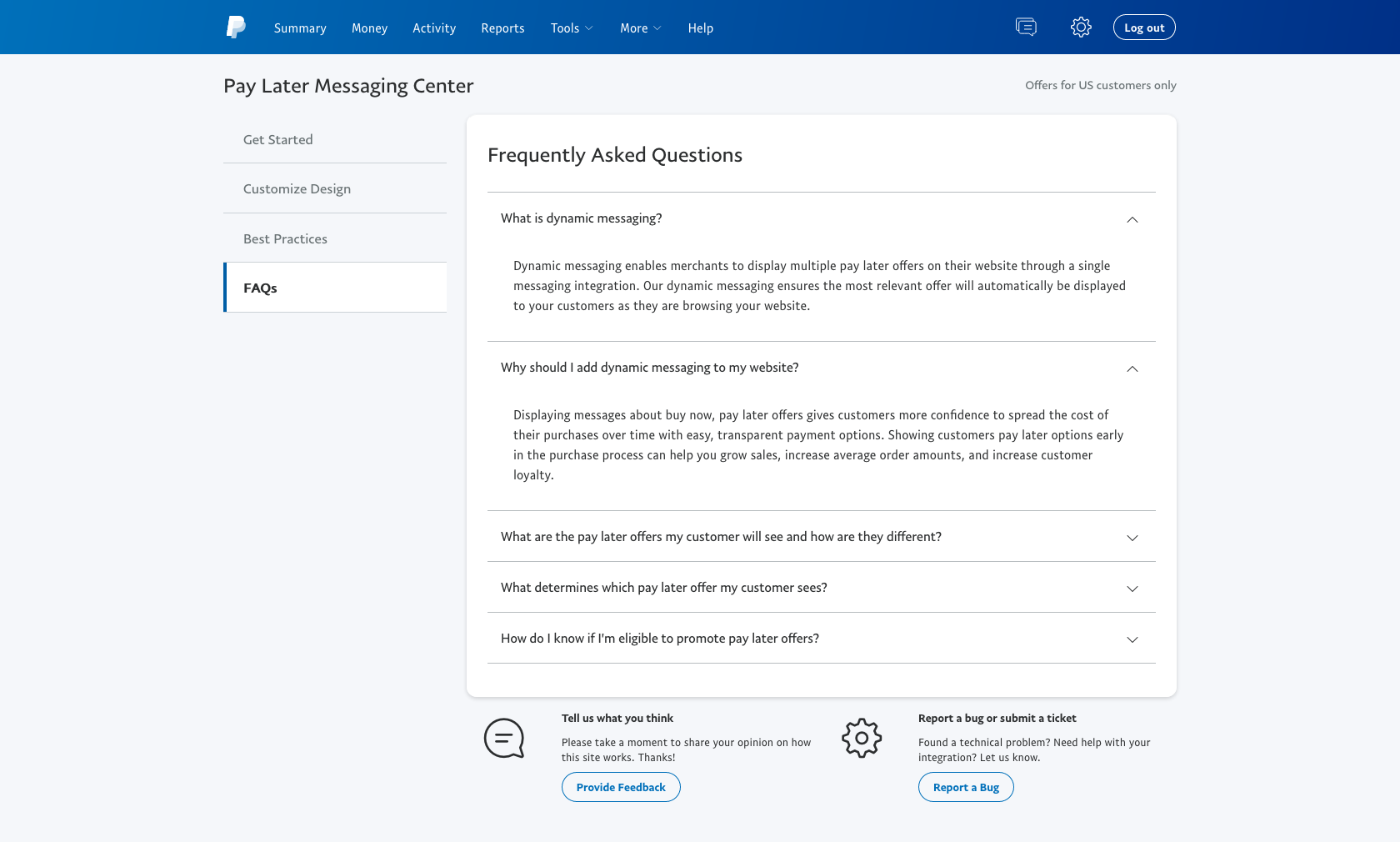Click the Log out button
This screenshot has height=842, width=1400.
[x=1144, y=28]
